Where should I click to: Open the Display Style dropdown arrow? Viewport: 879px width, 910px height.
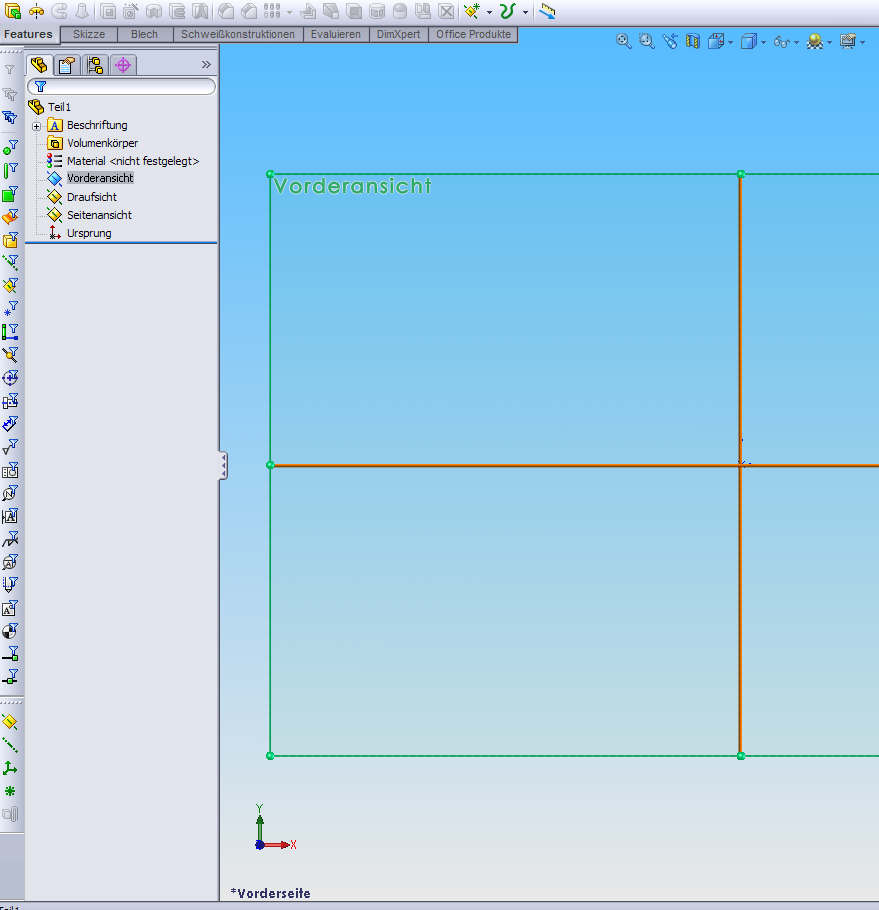pos(763,42)
